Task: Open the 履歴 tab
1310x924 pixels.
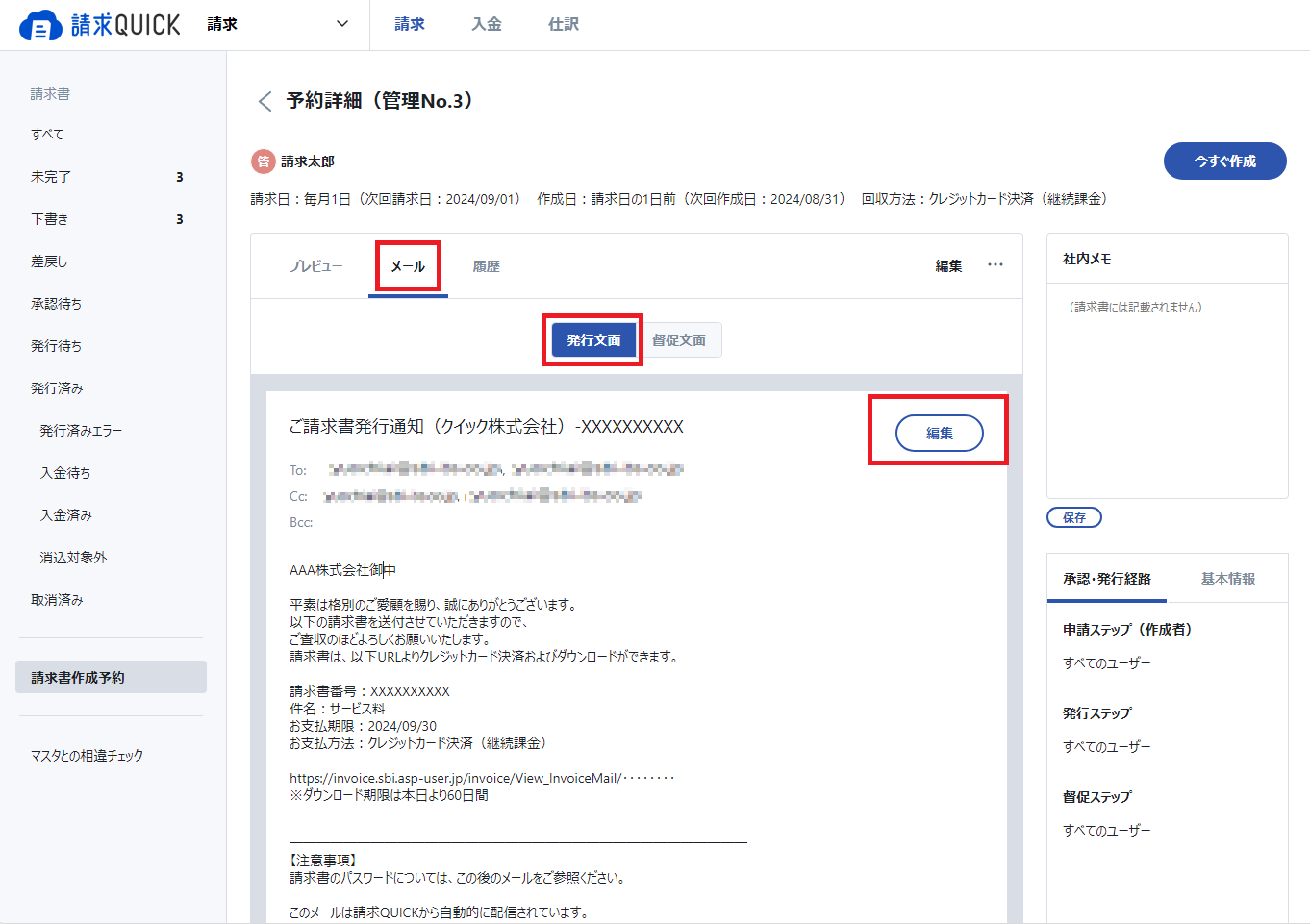Action: point(487,266)
